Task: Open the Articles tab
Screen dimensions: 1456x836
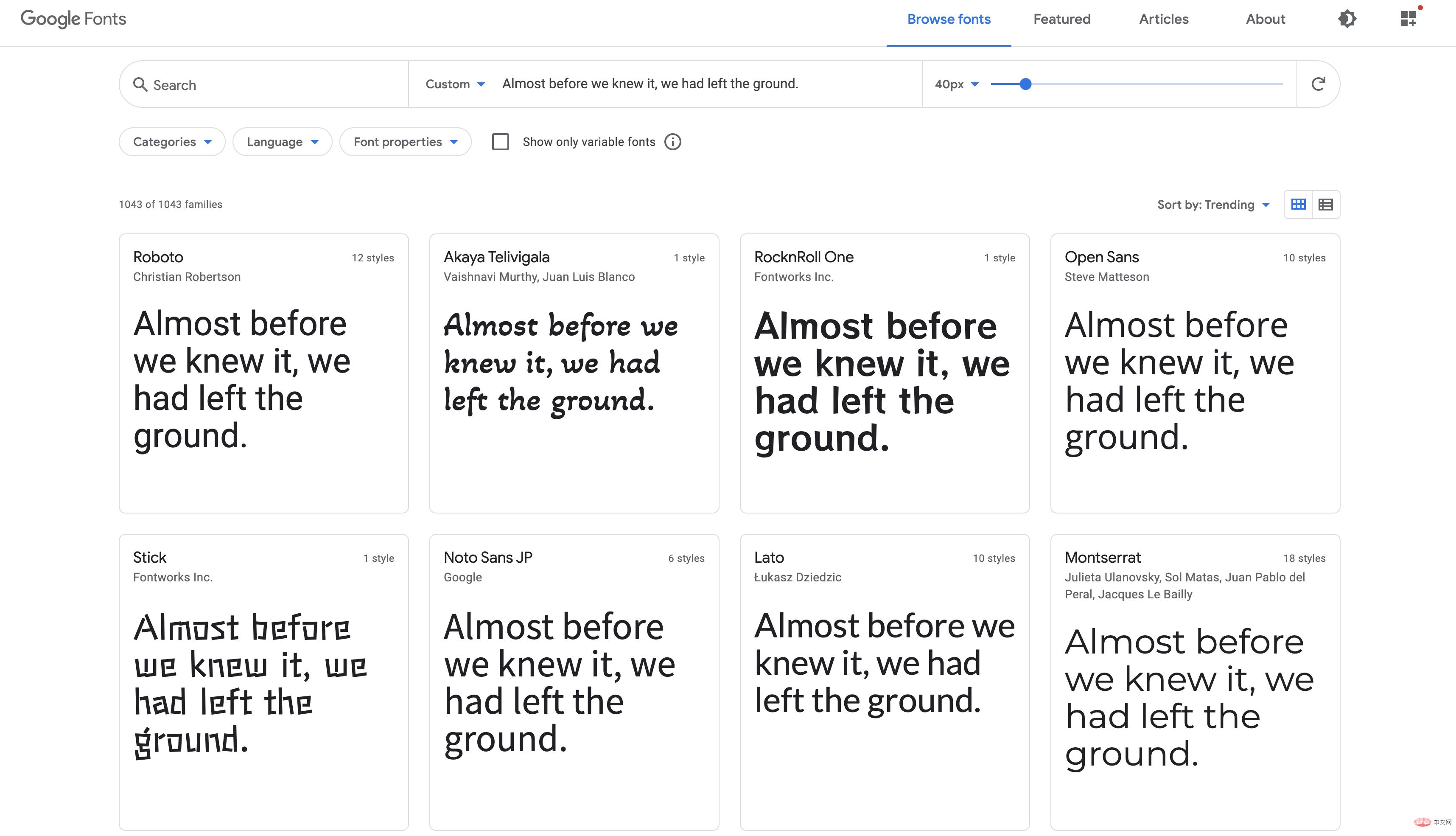Action: 1163,19
